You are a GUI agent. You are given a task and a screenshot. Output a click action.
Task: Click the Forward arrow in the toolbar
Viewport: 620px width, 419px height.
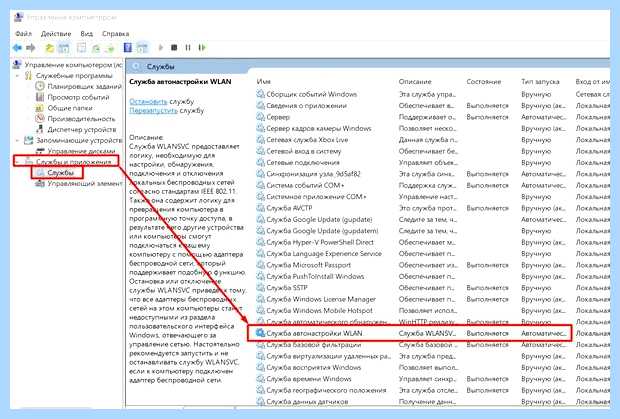31,48
